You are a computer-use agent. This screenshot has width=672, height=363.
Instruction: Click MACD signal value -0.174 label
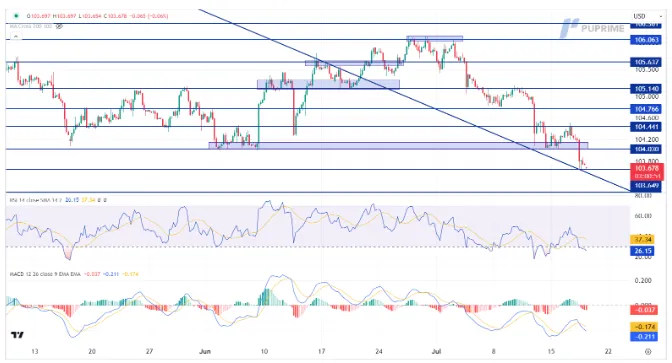(x=643, y=327)
